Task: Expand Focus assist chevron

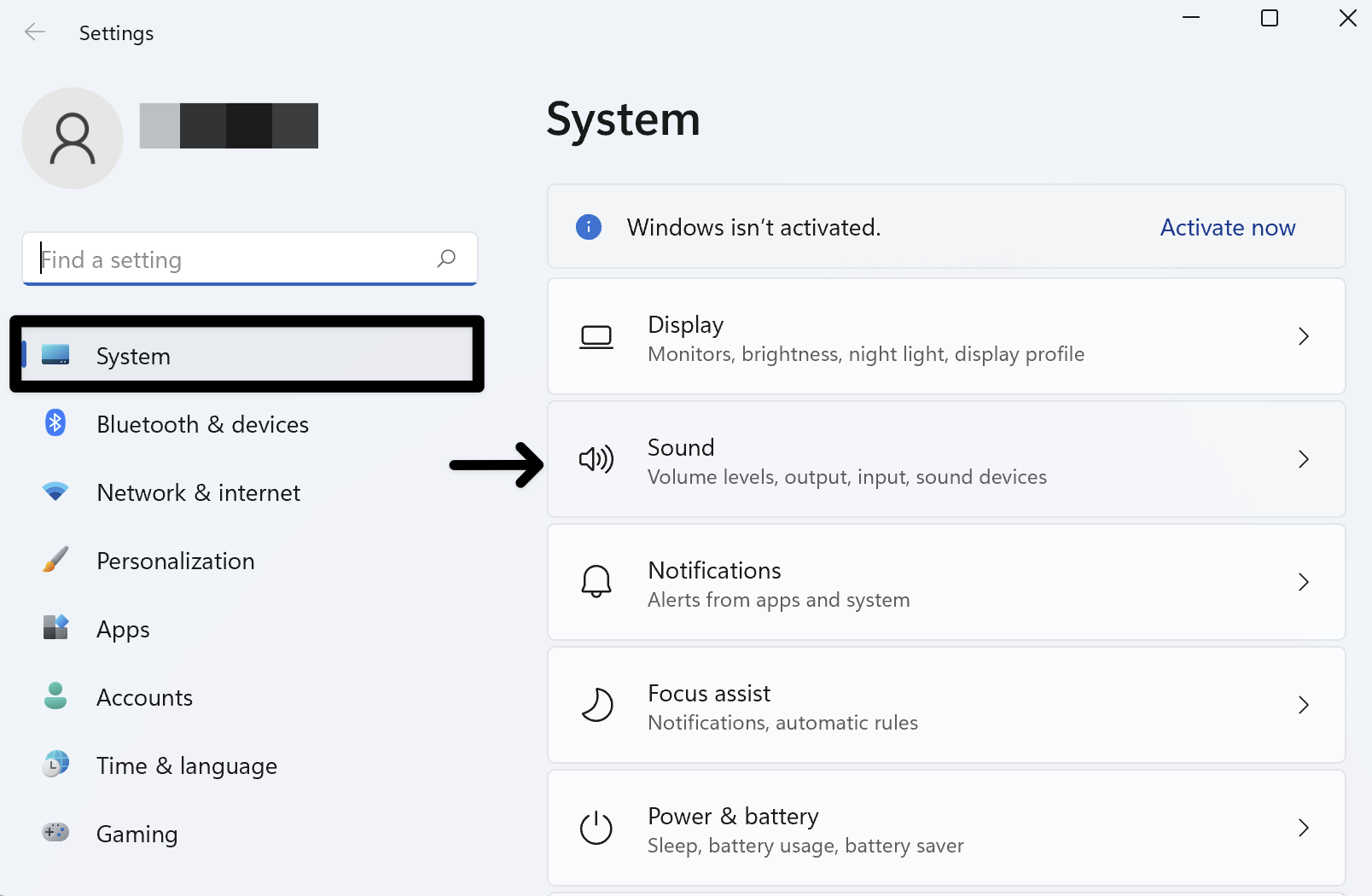Action: [x=1304, y=705]
